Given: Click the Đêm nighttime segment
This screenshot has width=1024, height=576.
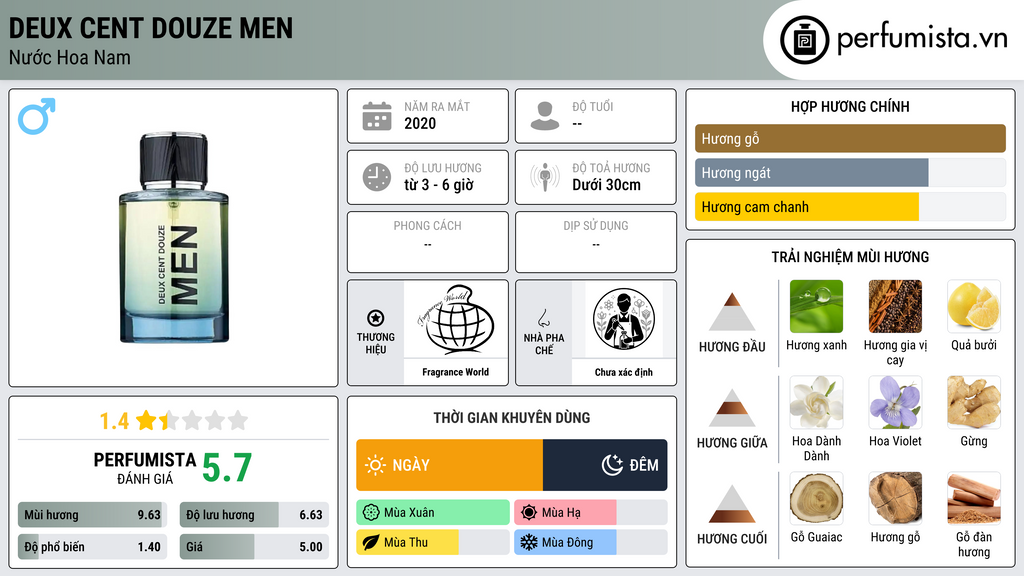Looking at the screenshot, I should 605,465.
